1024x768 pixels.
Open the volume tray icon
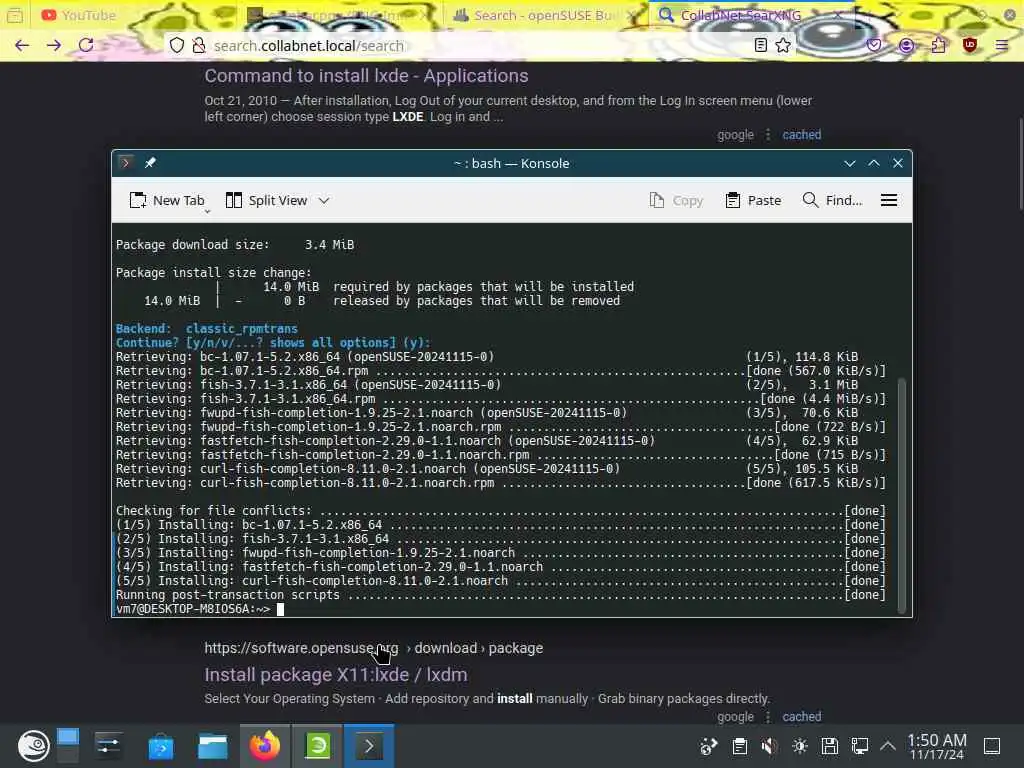(x=770, y=746)
